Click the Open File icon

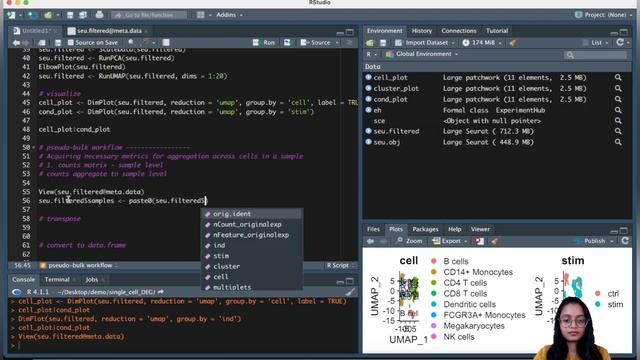(48, 15)
